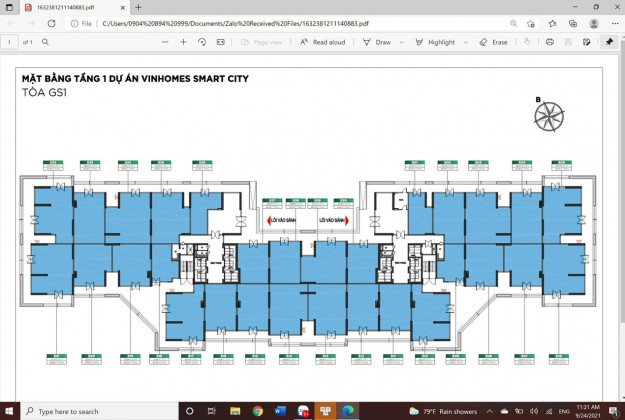Open the tab actions menu icon
625x420 pixels.
[x=9, y=7]
